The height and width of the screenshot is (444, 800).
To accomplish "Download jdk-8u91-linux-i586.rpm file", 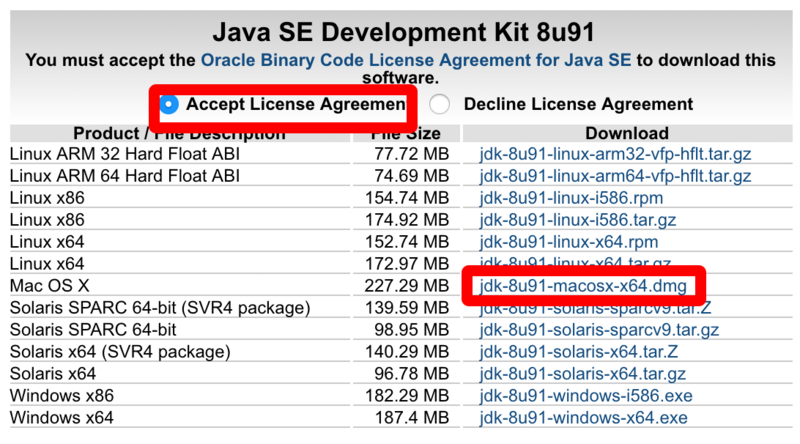I will [x=571, y=198].
